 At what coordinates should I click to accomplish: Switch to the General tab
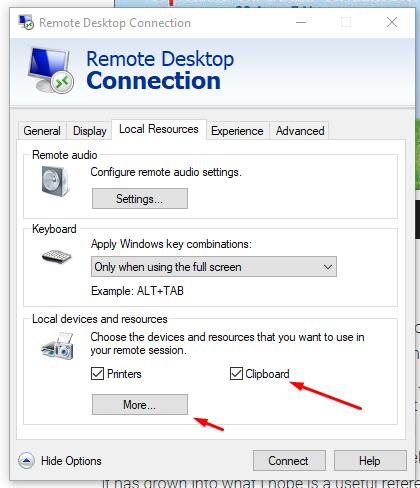[42, 131]
